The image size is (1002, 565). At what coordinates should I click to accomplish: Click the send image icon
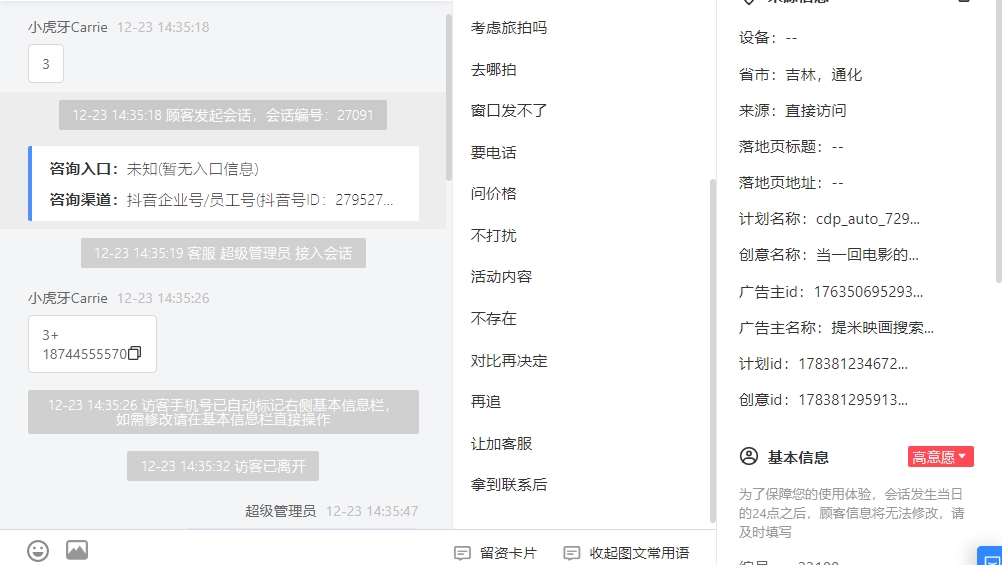pos(77,550)
